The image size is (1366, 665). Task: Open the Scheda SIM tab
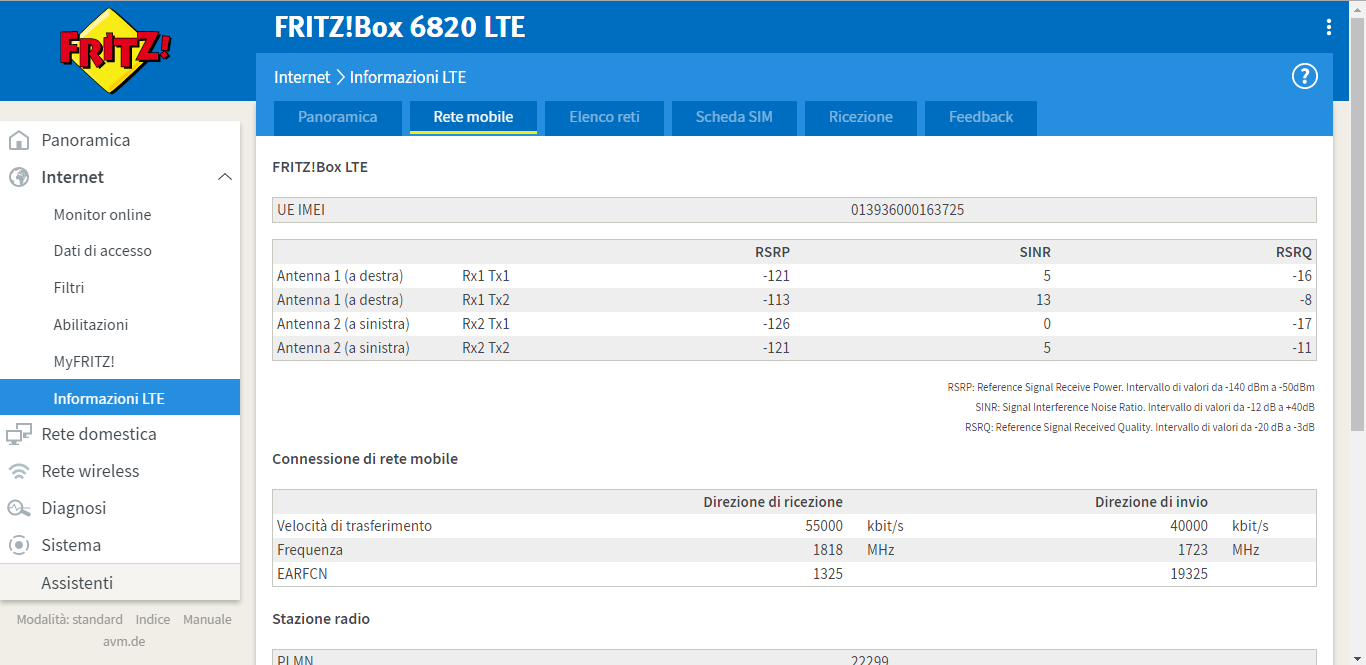(734, 117)
